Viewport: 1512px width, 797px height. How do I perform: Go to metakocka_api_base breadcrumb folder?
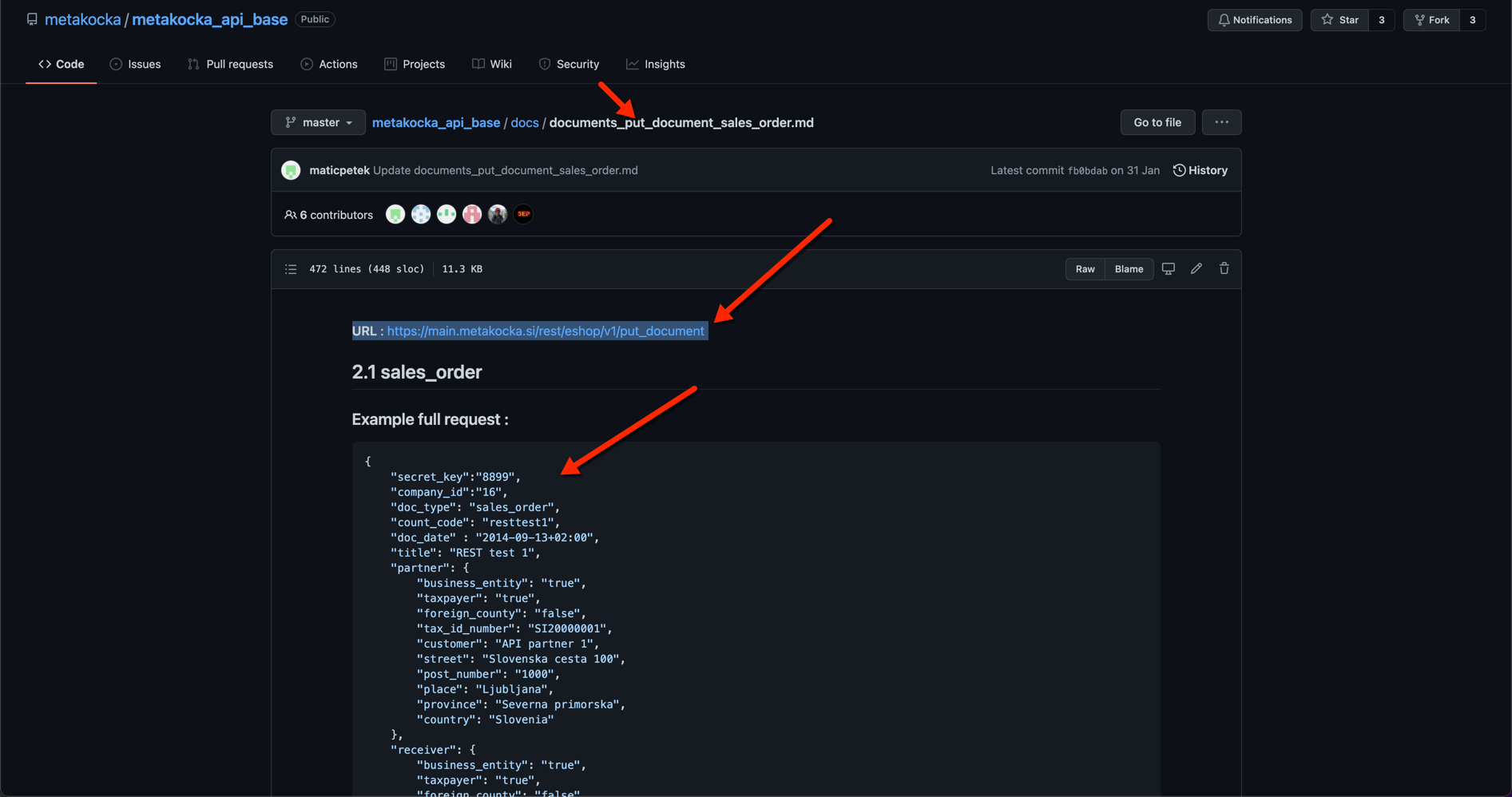[436, 122]
